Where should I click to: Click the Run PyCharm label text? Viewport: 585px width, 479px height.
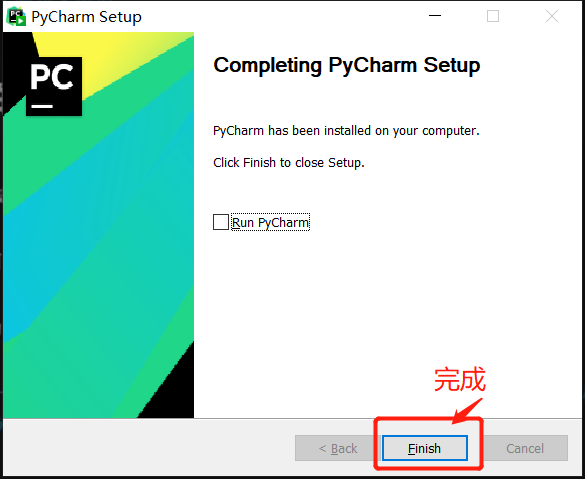(x=270, y=222)
